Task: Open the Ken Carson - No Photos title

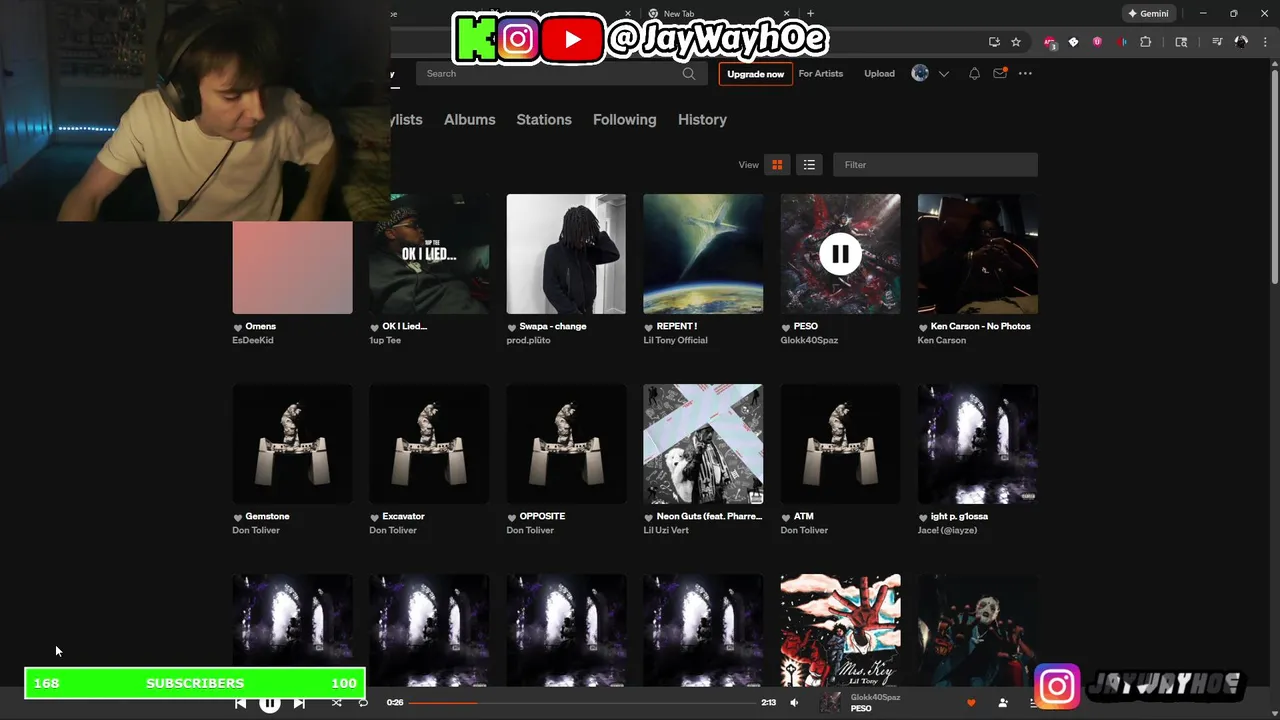Action: [x=980, y=326]
